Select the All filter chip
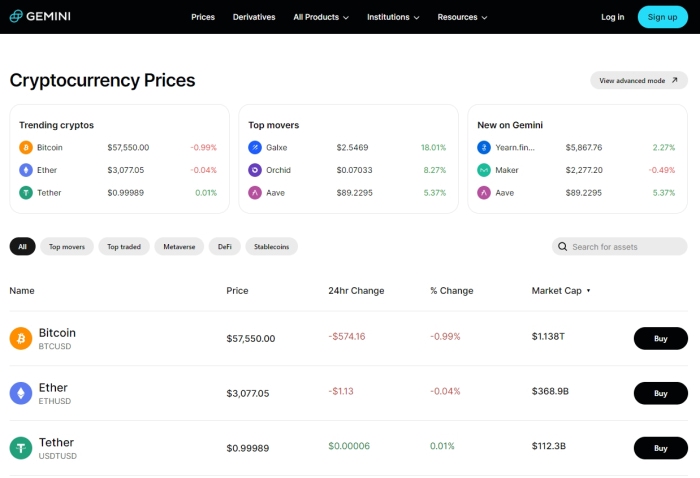This screenshot has height=478, width=700. (22, 246)
